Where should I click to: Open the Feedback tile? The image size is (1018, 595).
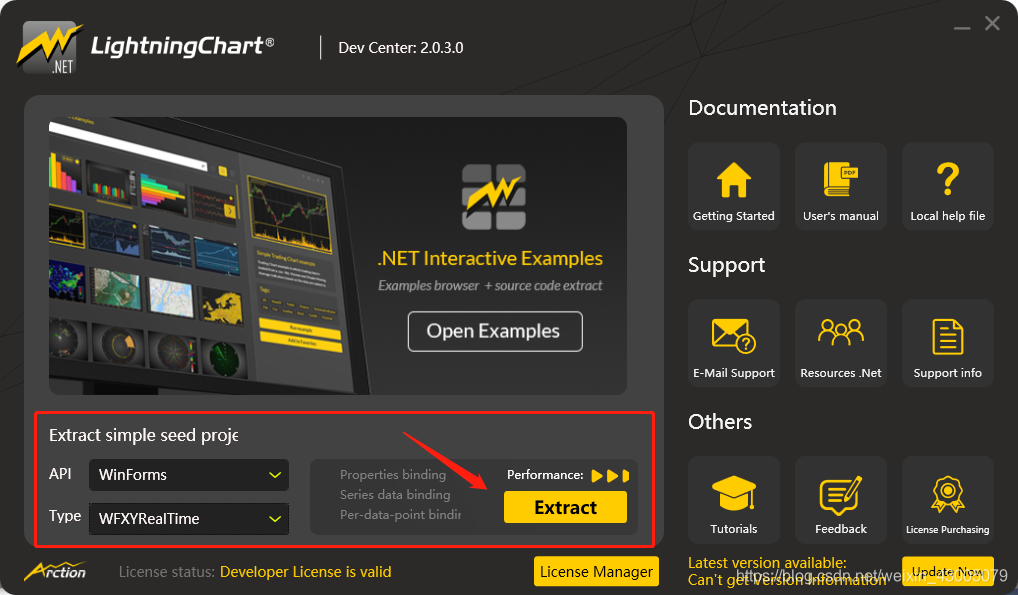tap(841, 500)
